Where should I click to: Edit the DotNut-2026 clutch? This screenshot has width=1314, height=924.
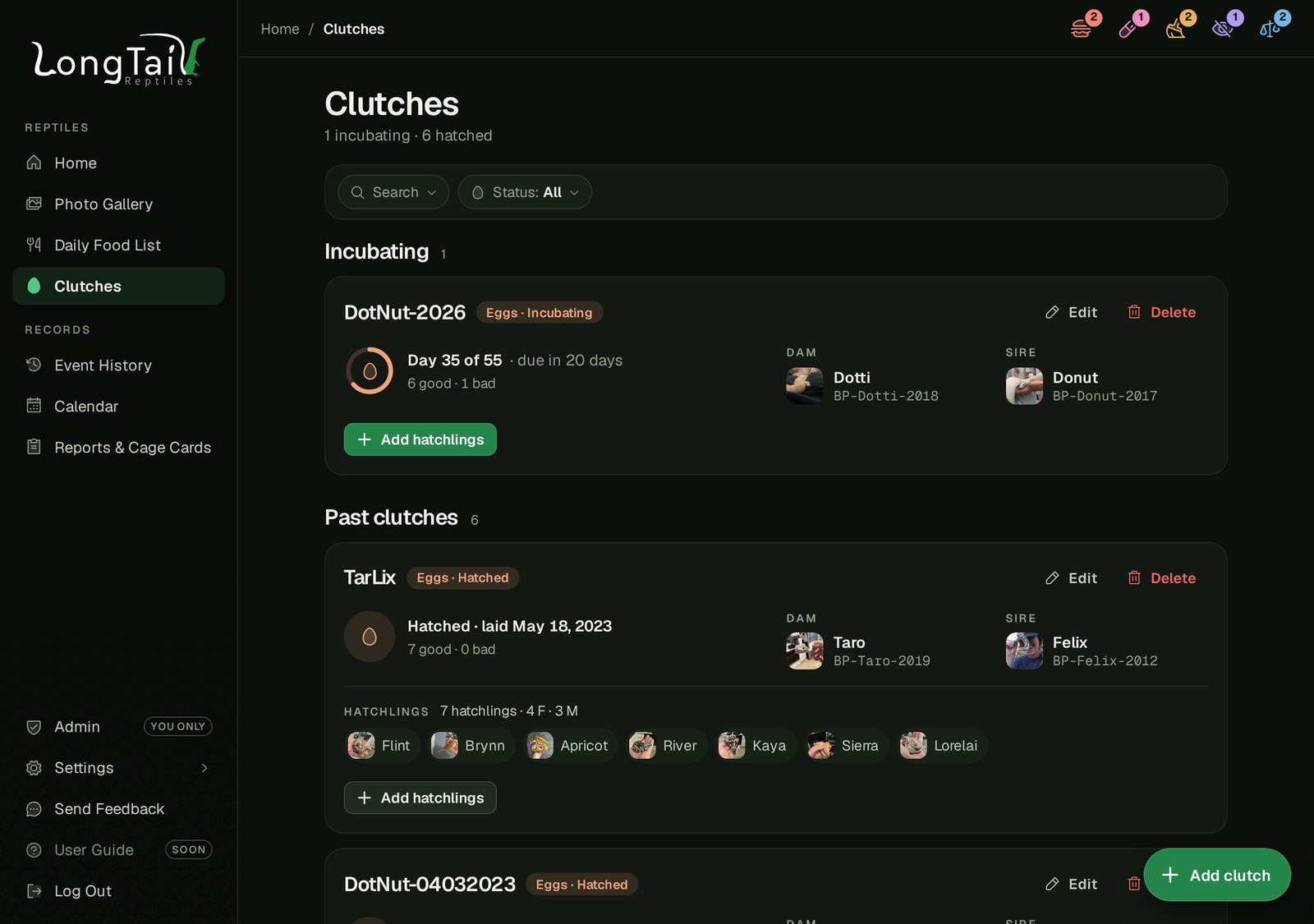[x=1071, y=312]
